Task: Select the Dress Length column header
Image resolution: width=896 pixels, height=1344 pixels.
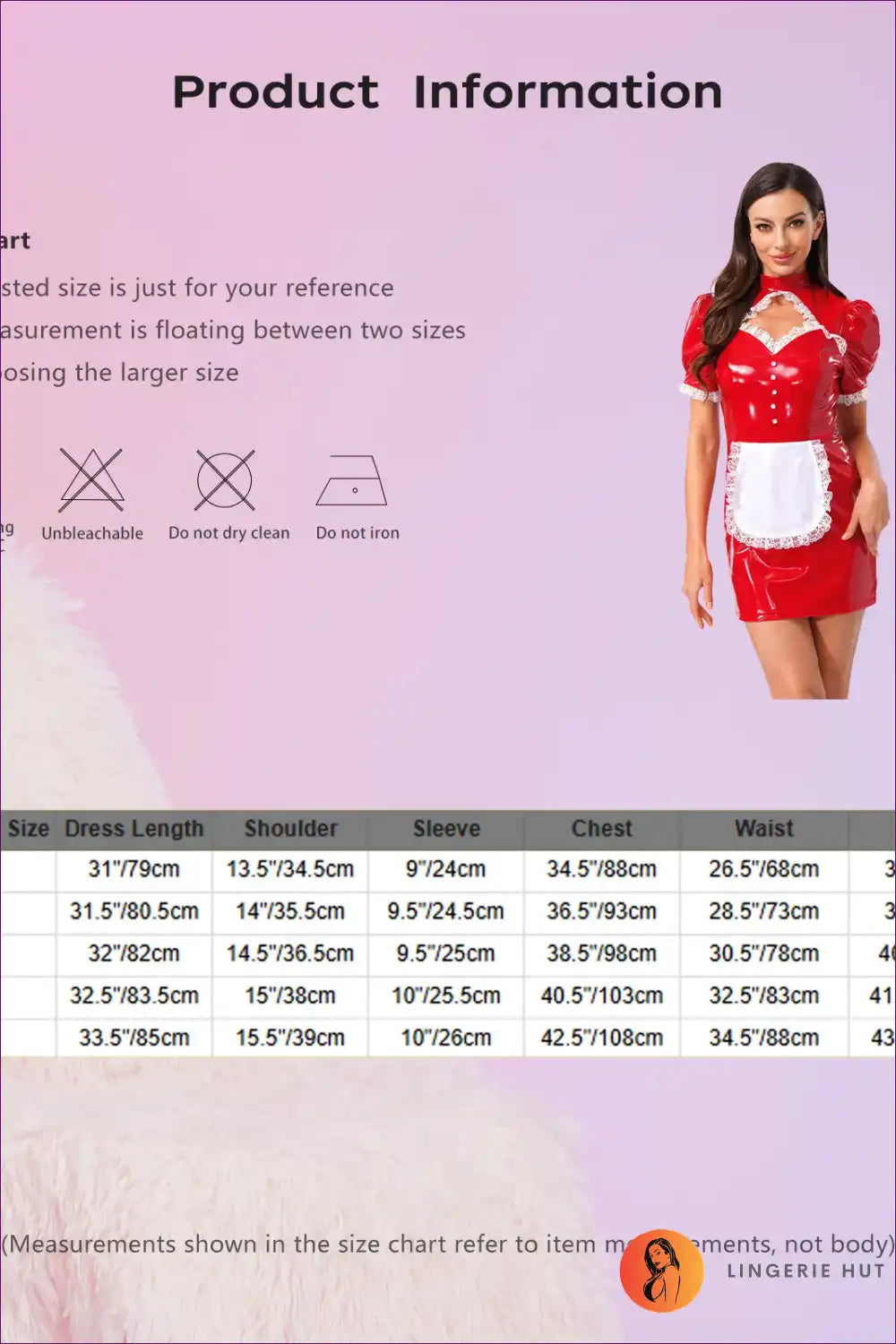Action: 134,829
